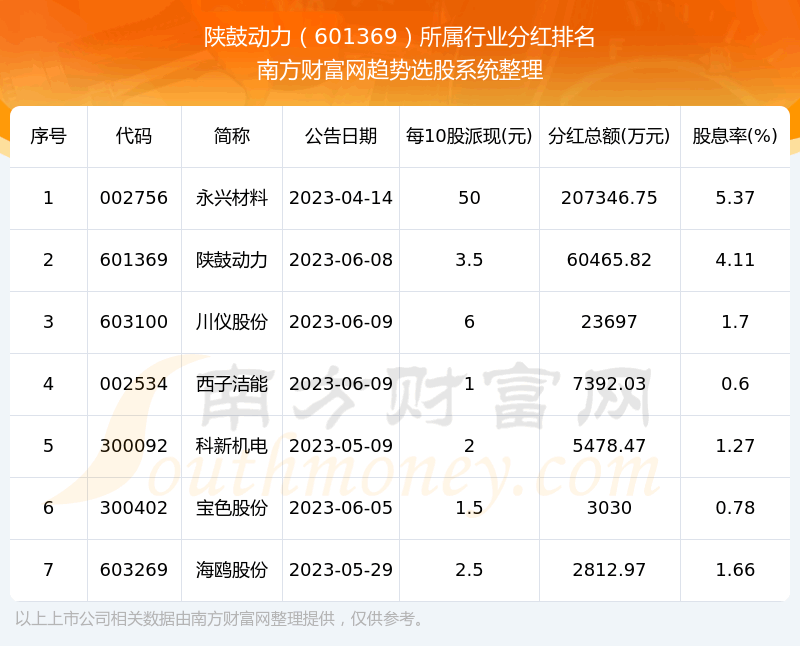
Task: Select stock name 西子洁能
Action: 232,384
